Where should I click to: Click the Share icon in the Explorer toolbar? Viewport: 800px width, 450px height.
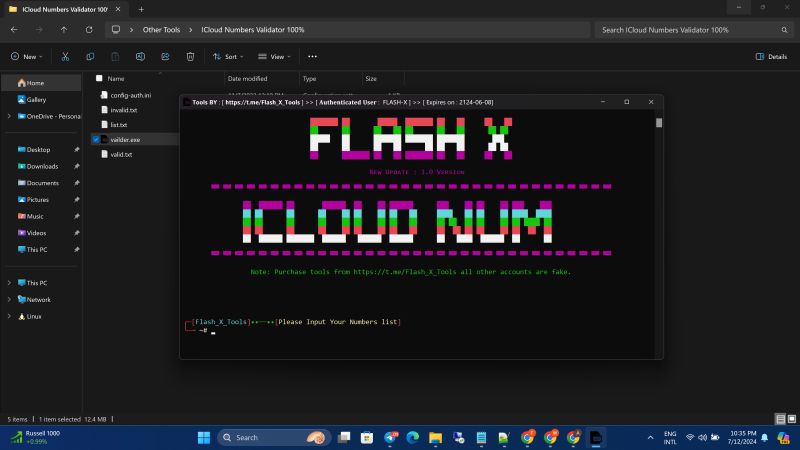click(x=165, y=57)
